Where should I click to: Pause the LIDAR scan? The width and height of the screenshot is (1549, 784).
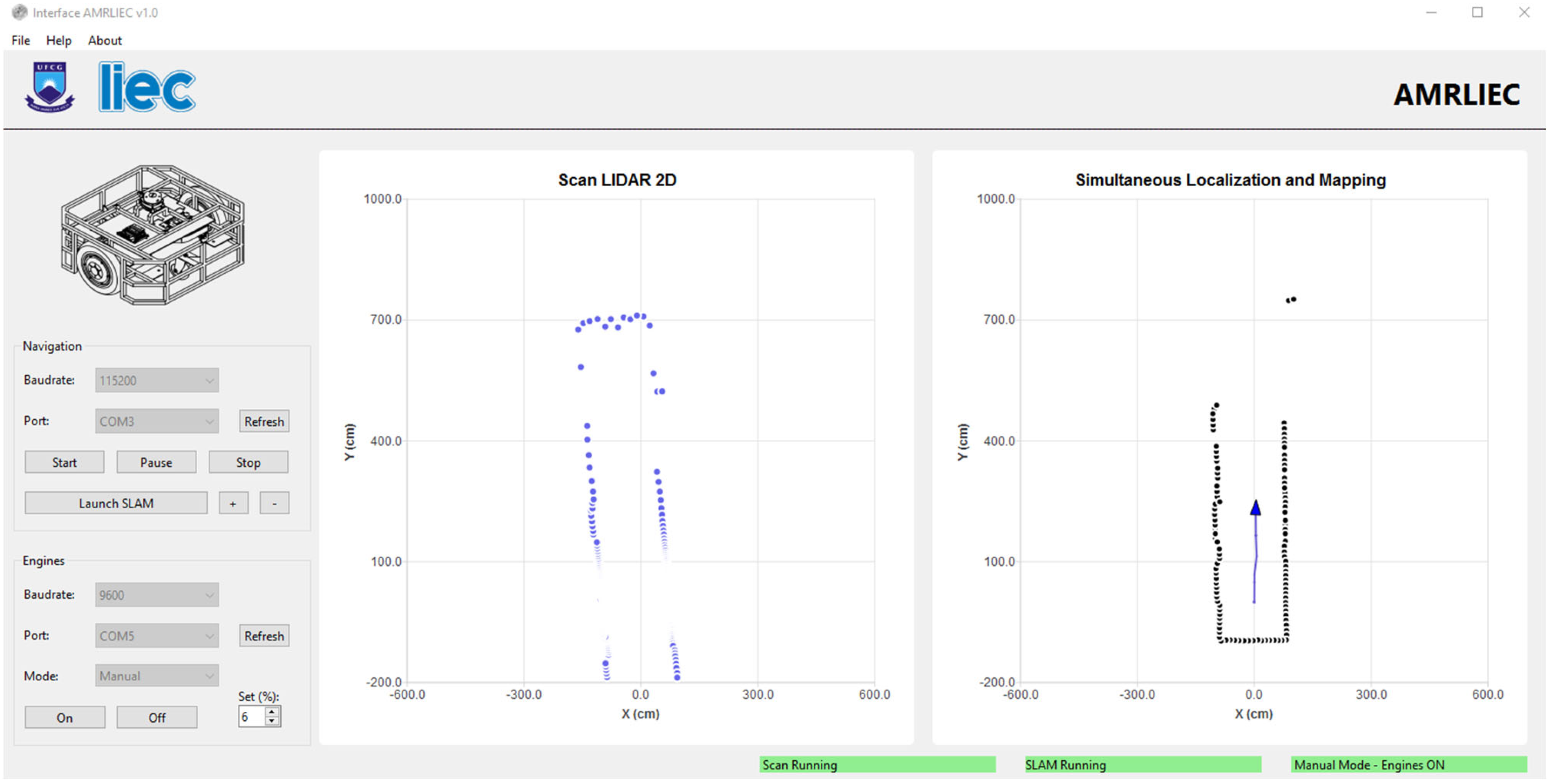point(156,462)
